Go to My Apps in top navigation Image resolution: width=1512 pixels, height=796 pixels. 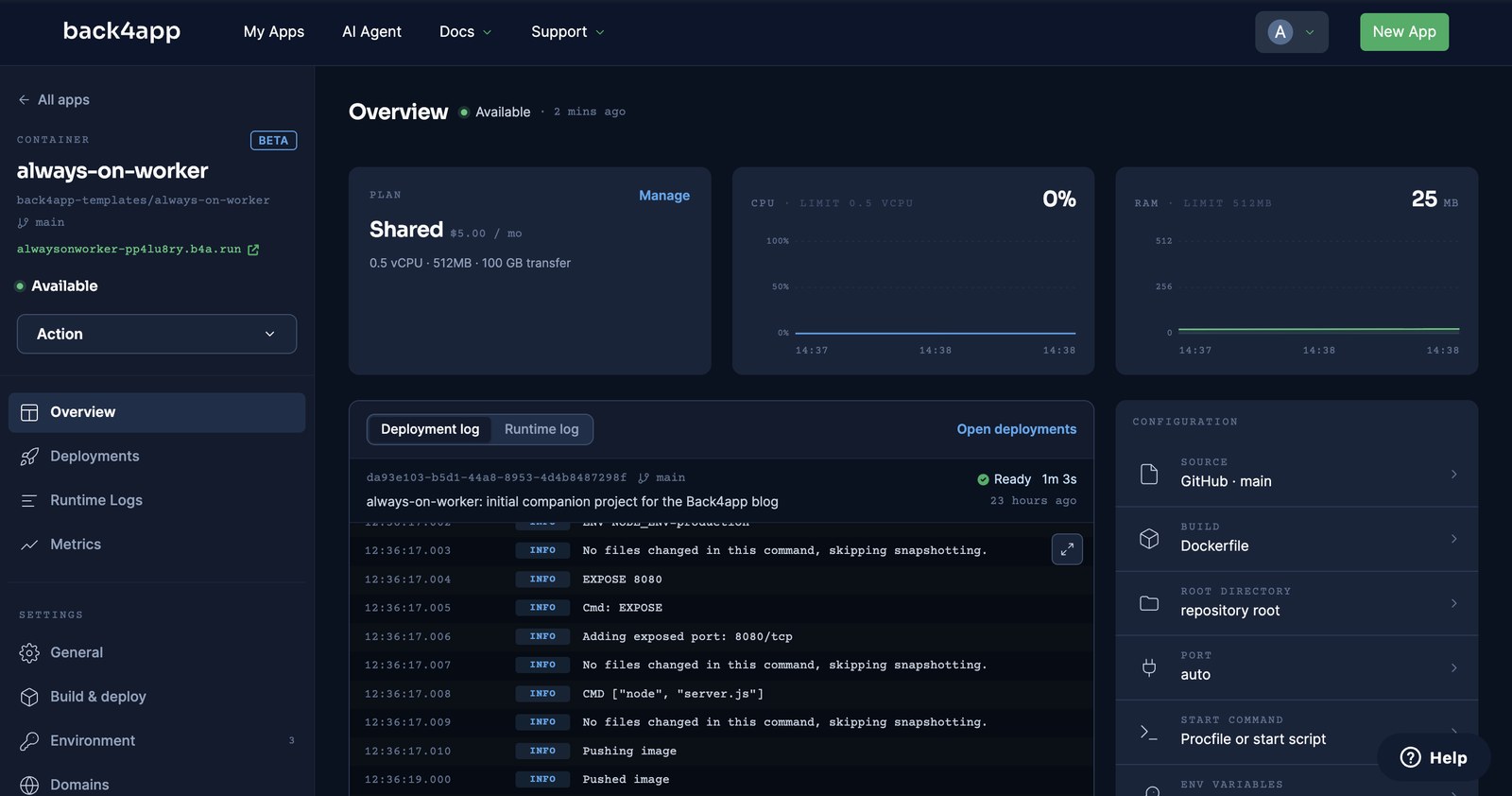tap(274, 32)
